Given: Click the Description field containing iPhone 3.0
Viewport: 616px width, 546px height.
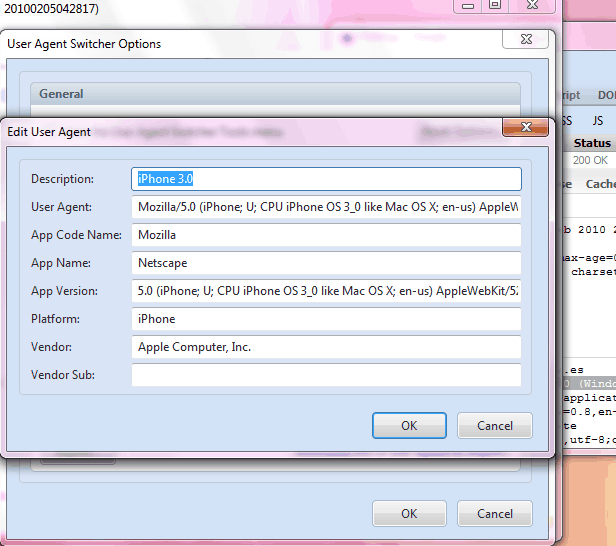Looking at the screenshot, I should pyautogui.click(x=326, y=179).
